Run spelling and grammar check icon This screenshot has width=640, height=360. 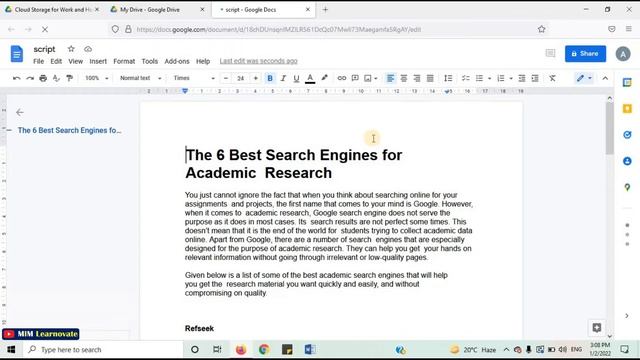coord(56,78)
